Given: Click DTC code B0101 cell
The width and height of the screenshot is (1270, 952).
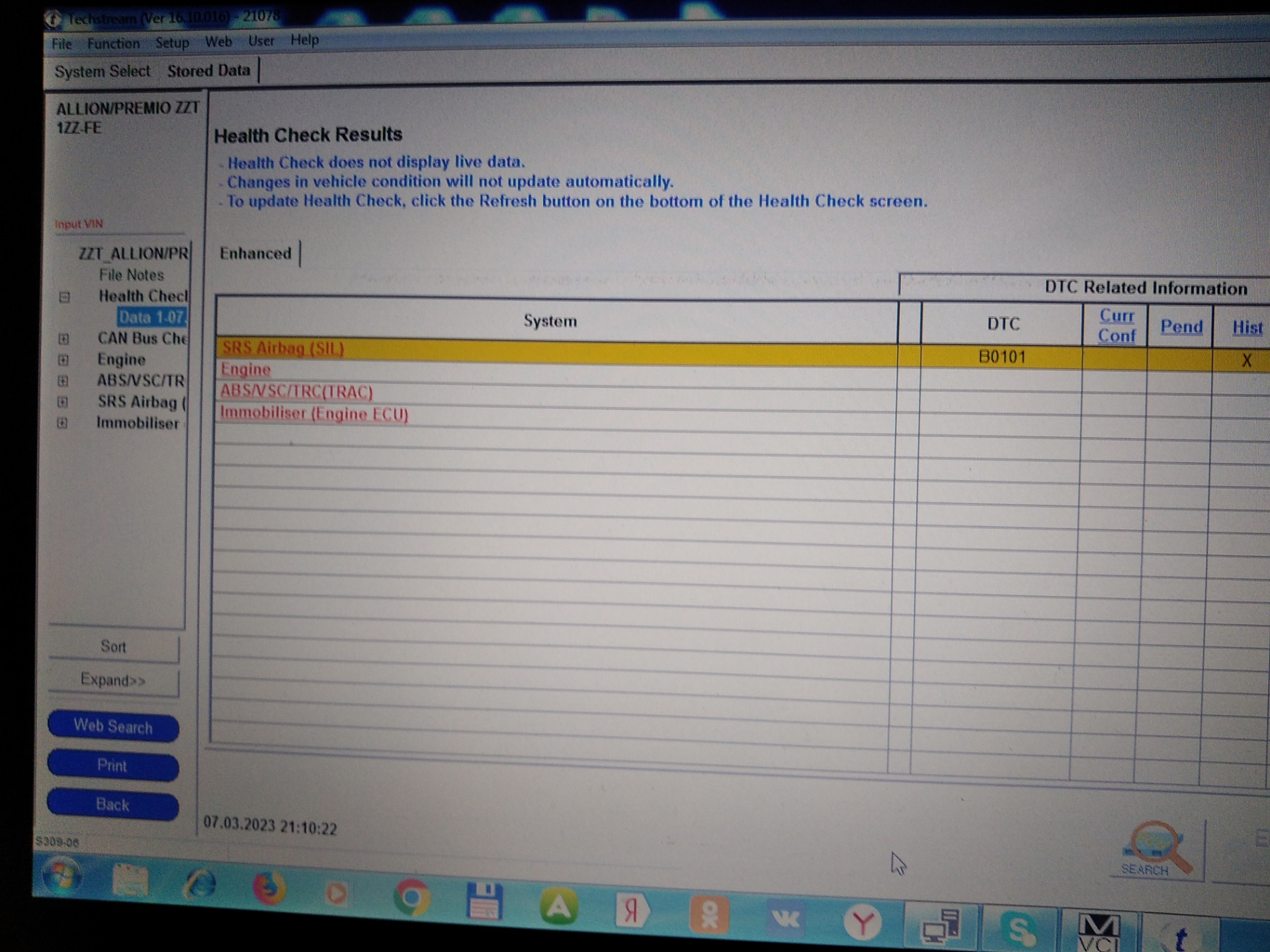Looking at the screenshot, I should click(1002, 357).
